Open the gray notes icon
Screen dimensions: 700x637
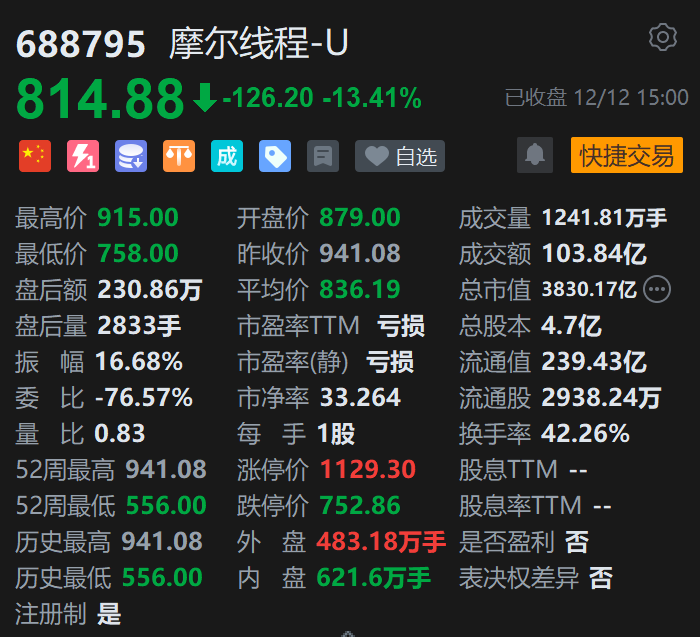(x=323, y=156)
